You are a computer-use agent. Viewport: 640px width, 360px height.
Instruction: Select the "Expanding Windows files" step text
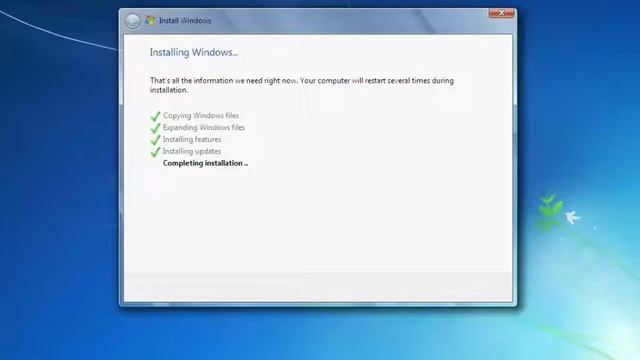coord(204,128)
